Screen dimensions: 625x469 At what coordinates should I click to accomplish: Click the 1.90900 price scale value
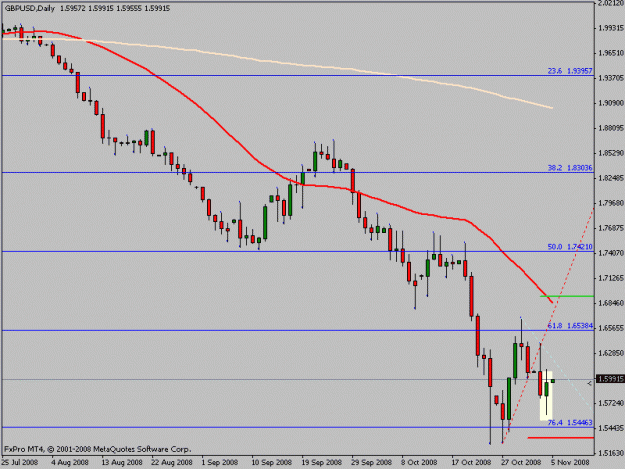pyautogui.click(x=611, y=103)
